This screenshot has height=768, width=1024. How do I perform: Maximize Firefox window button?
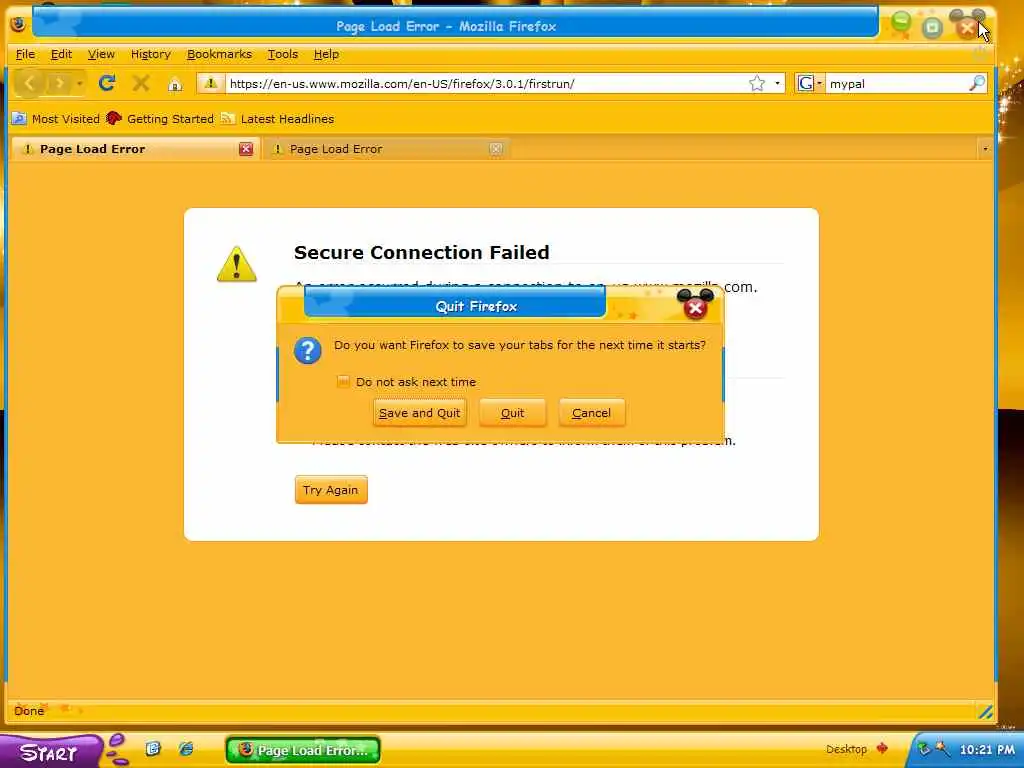933,27
